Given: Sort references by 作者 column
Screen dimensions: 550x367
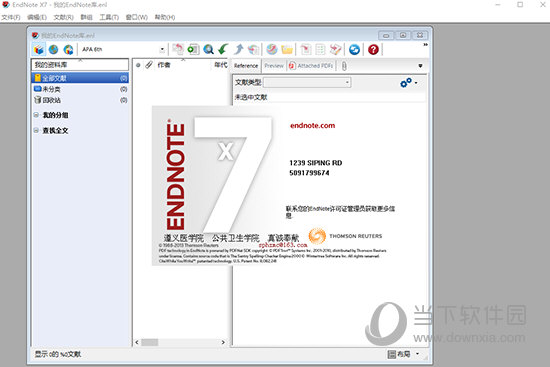Looking at the screenshot, I should click(x=164, y=65).
